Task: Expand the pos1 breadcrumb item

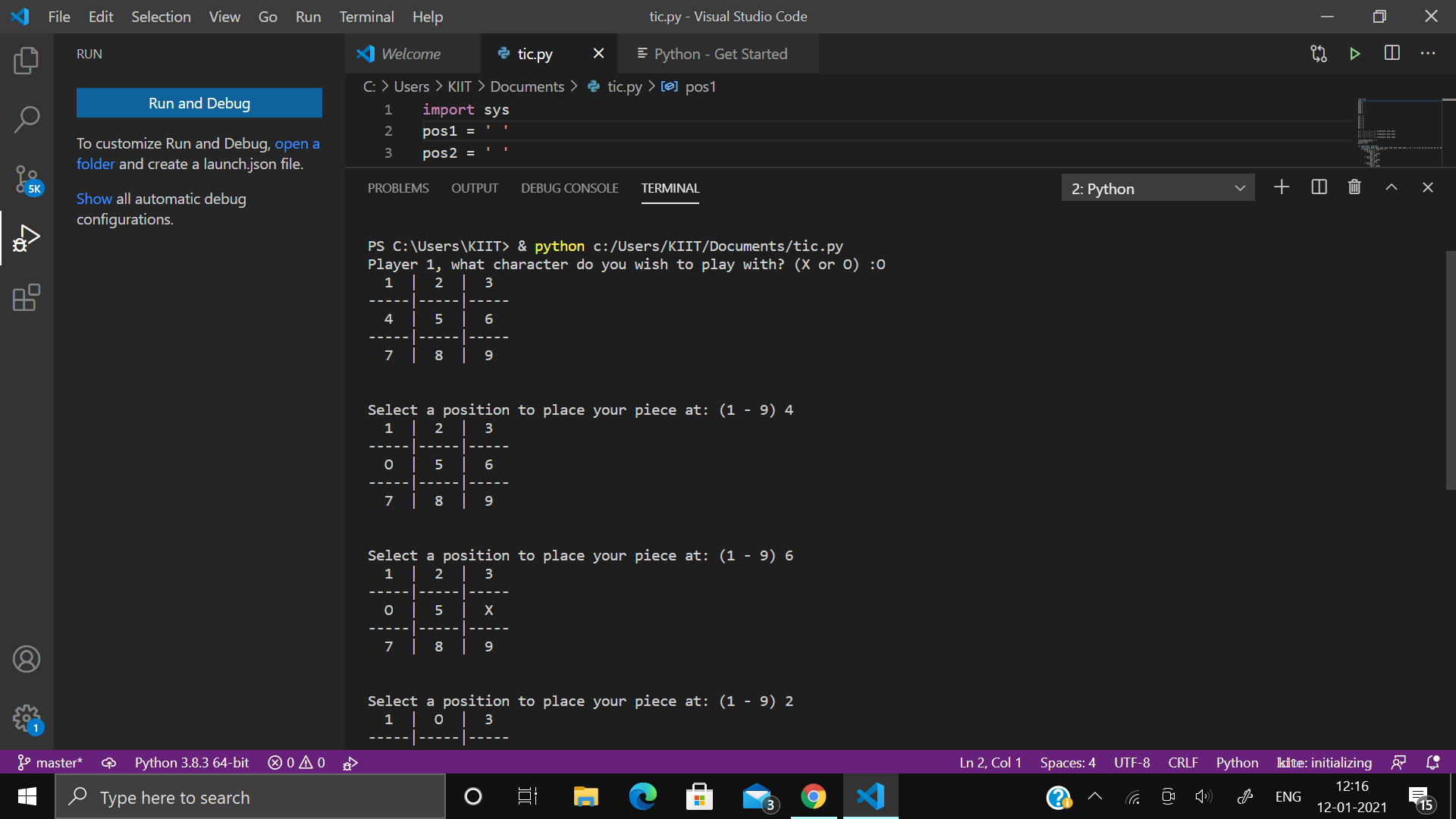Action: click(700, 86)
